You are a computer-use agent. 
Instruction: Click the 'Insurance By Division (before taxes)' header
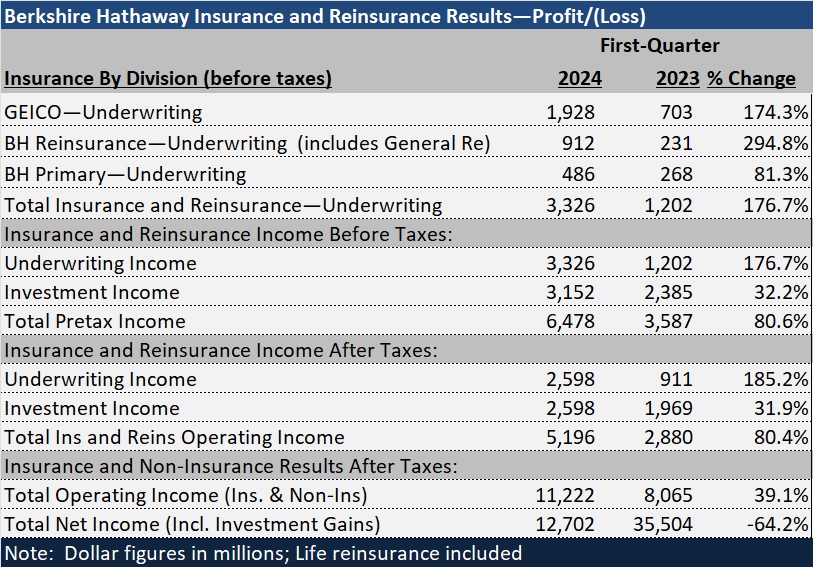pyautogui.click(x=168, y=78)
